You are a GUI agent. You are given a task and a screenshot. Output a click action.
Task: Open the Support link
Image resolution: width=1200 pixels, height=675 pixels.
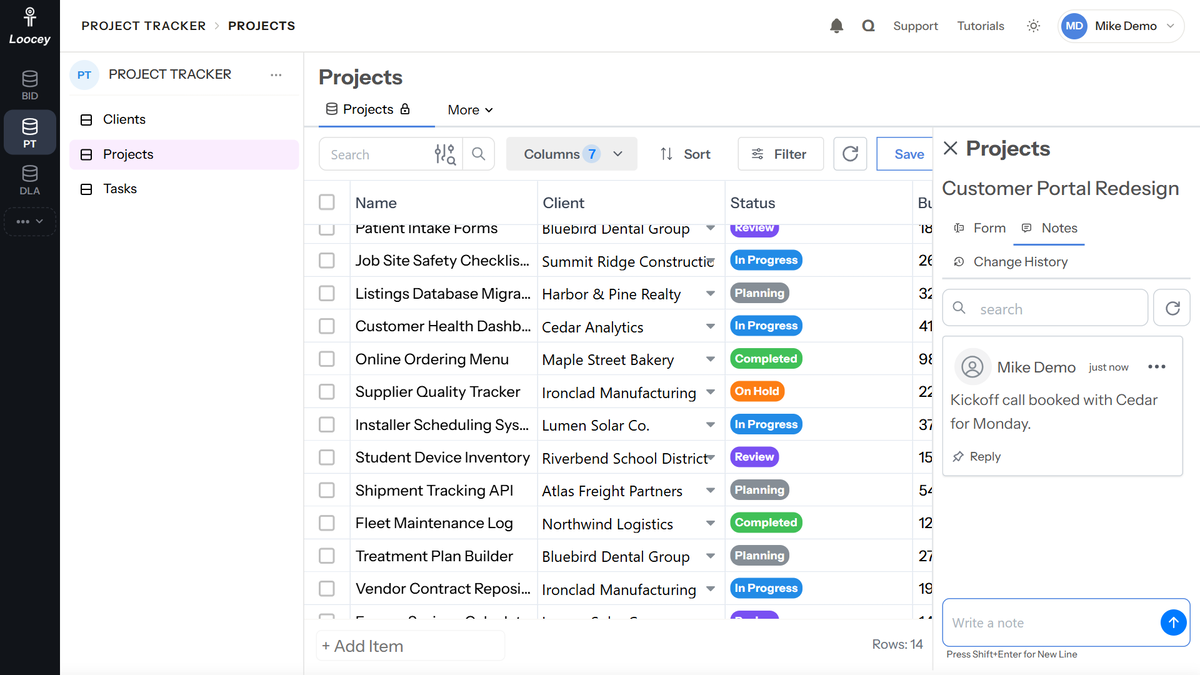(x=915, y=26)
